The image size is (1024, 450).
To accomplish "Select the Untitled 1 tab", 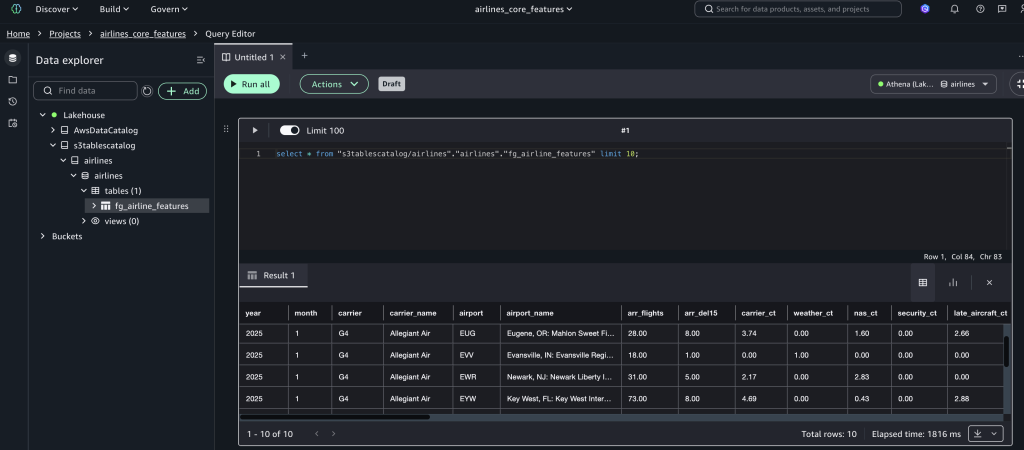I will 253,57.
